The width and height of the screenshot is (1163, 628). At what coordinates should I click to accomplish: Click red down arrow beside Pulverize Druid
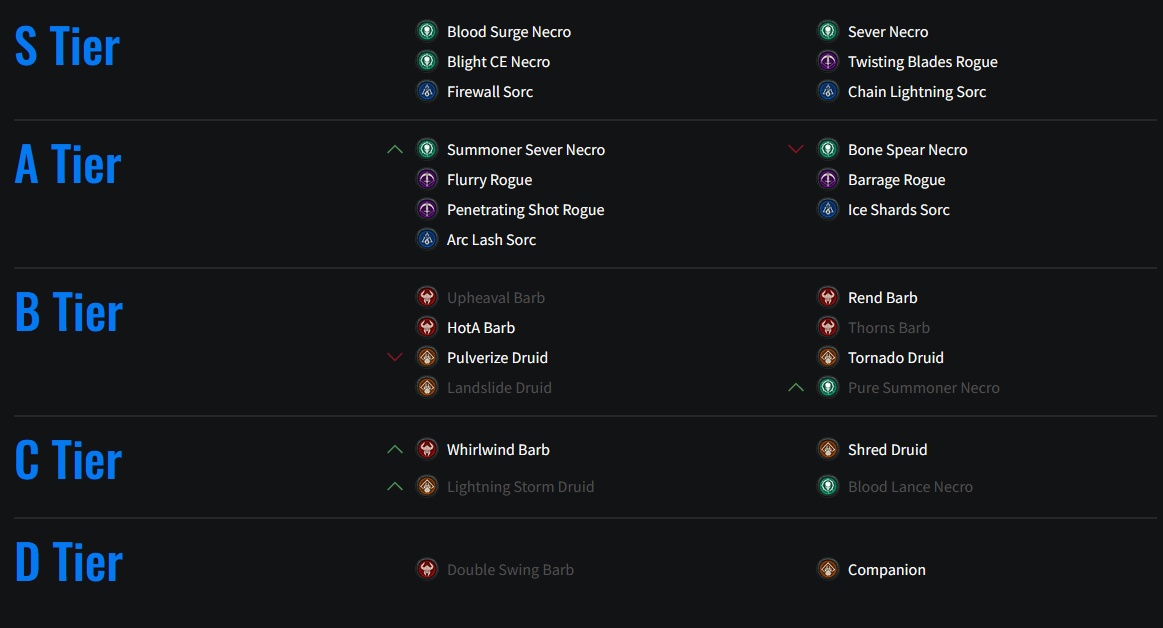[395, 357]
